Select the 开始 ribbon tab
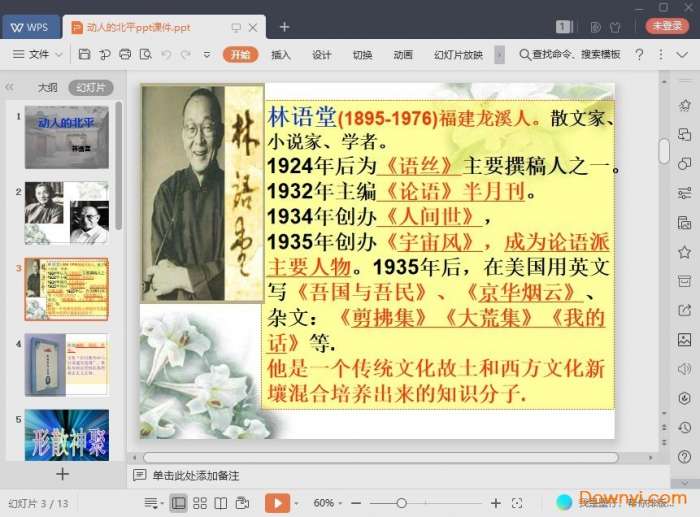The image size is (700, 517). 240,54
